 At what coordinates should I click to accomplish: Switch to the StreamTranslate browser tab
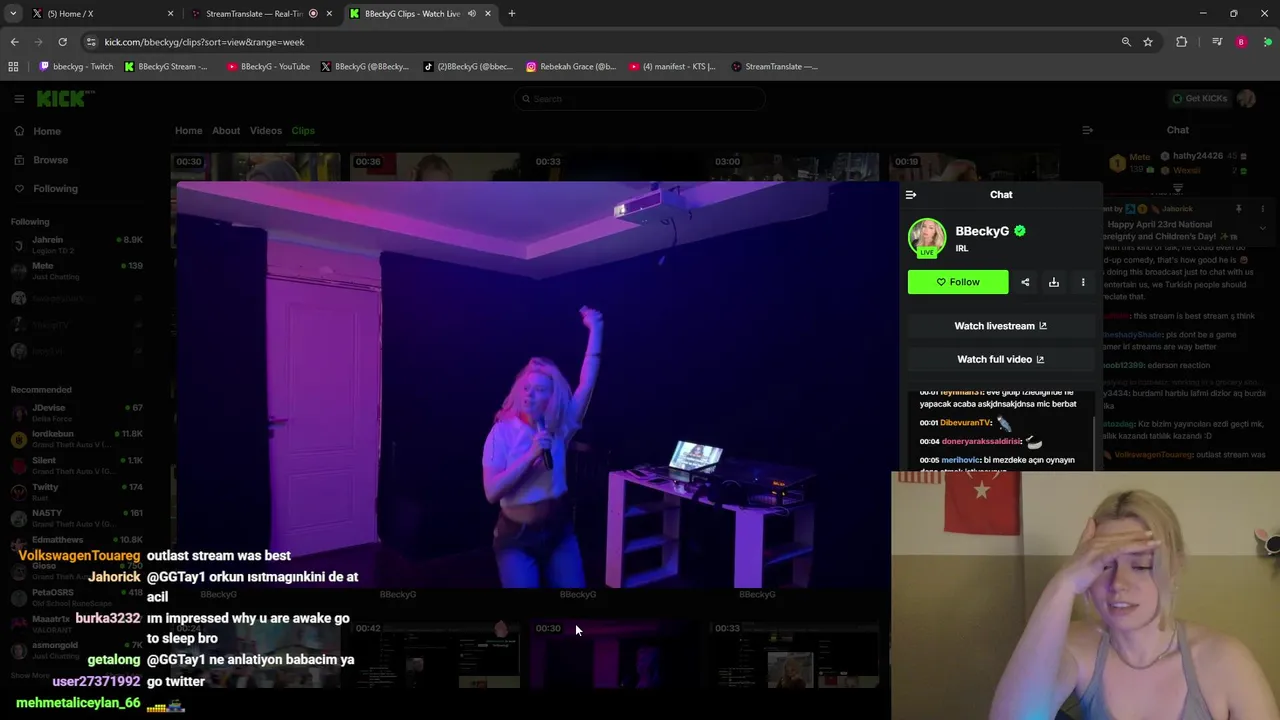pos(262,14)
